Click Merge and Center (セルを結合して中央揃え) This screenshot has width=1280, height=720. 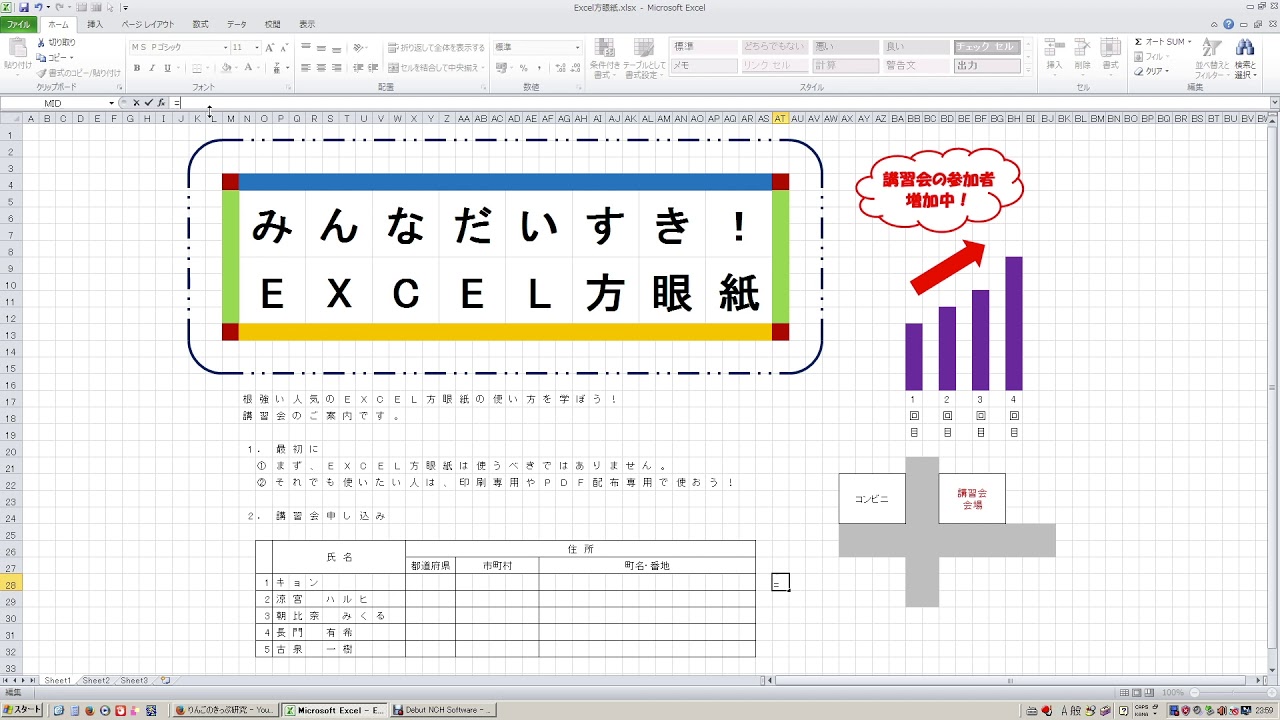tap(436, 68)
